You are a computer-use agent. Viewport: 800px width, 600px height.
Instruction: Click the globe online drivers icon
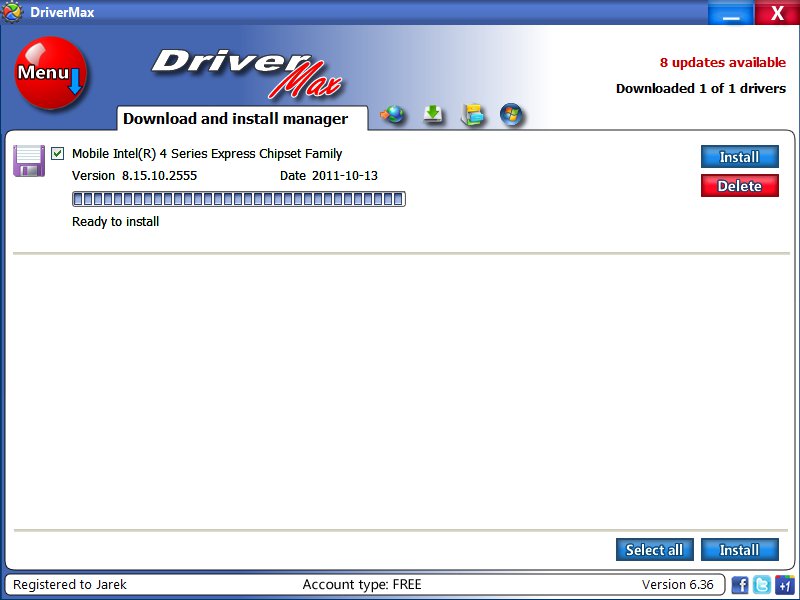click(x=392, y=114)
